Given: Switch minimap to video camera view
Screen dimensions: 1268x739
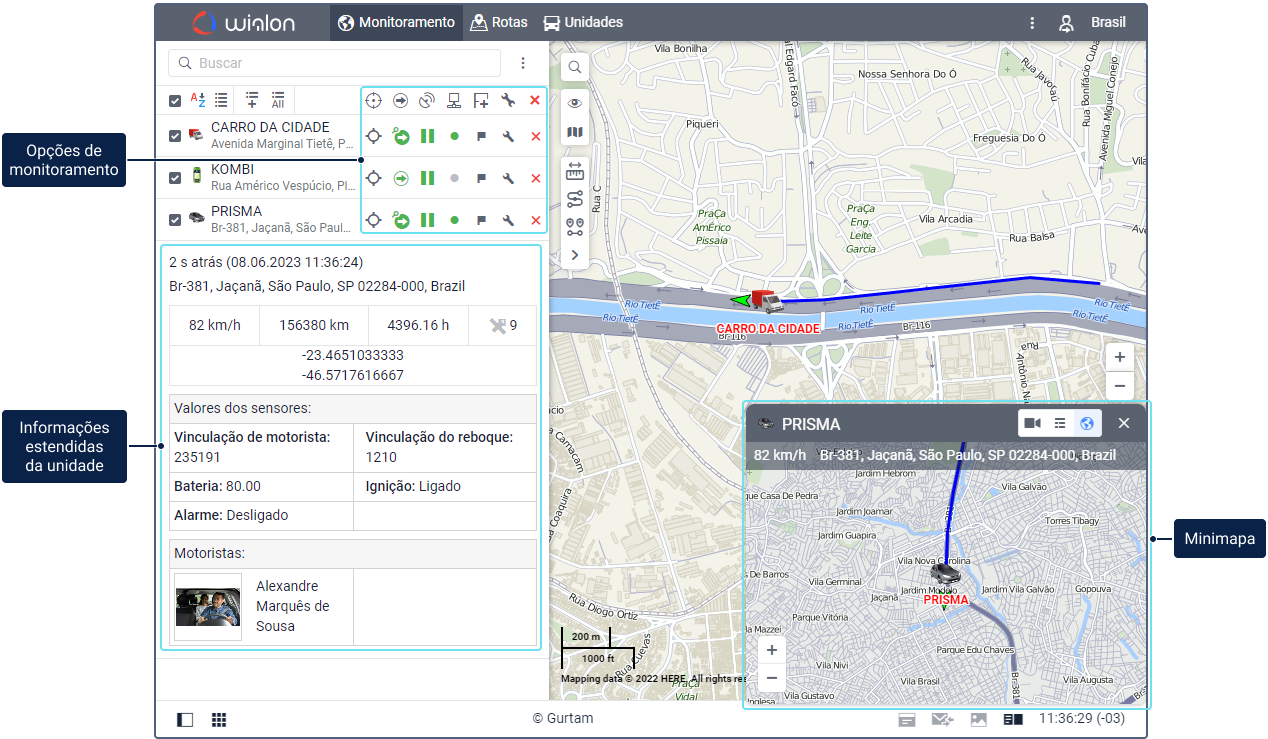Looking at the screenshot, I should [1033, 423].
